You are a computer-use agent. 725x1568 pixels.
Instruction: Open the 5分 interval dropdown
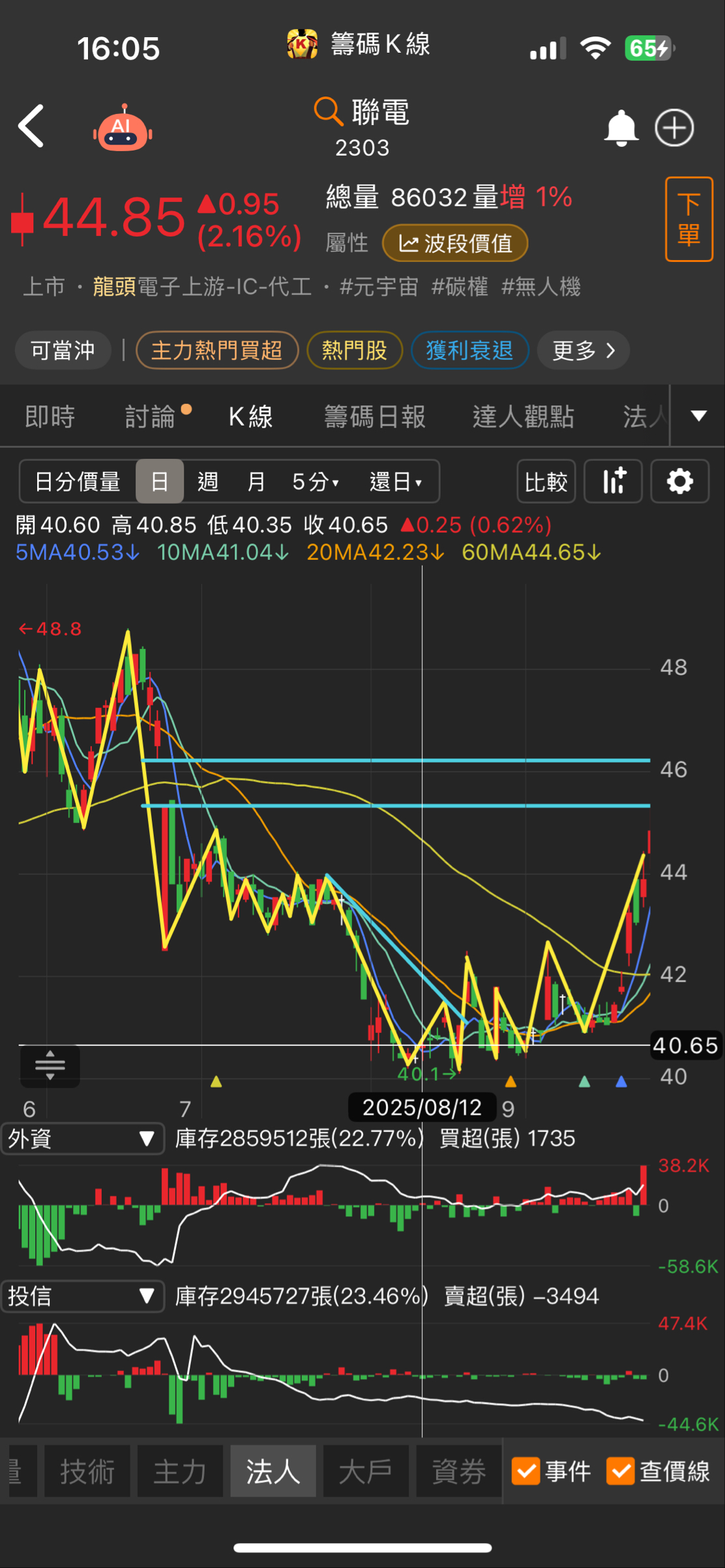(316, 482)
